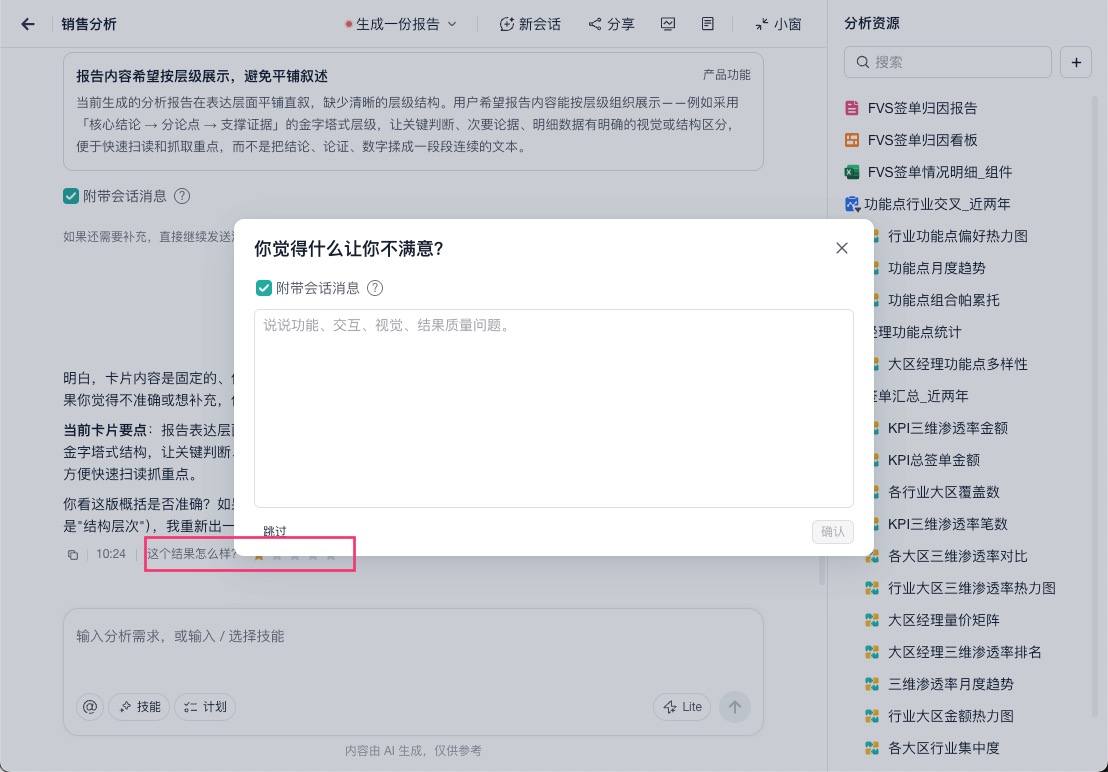Click the 各大区行业集中度 chart icon

[x=872, y=748]
